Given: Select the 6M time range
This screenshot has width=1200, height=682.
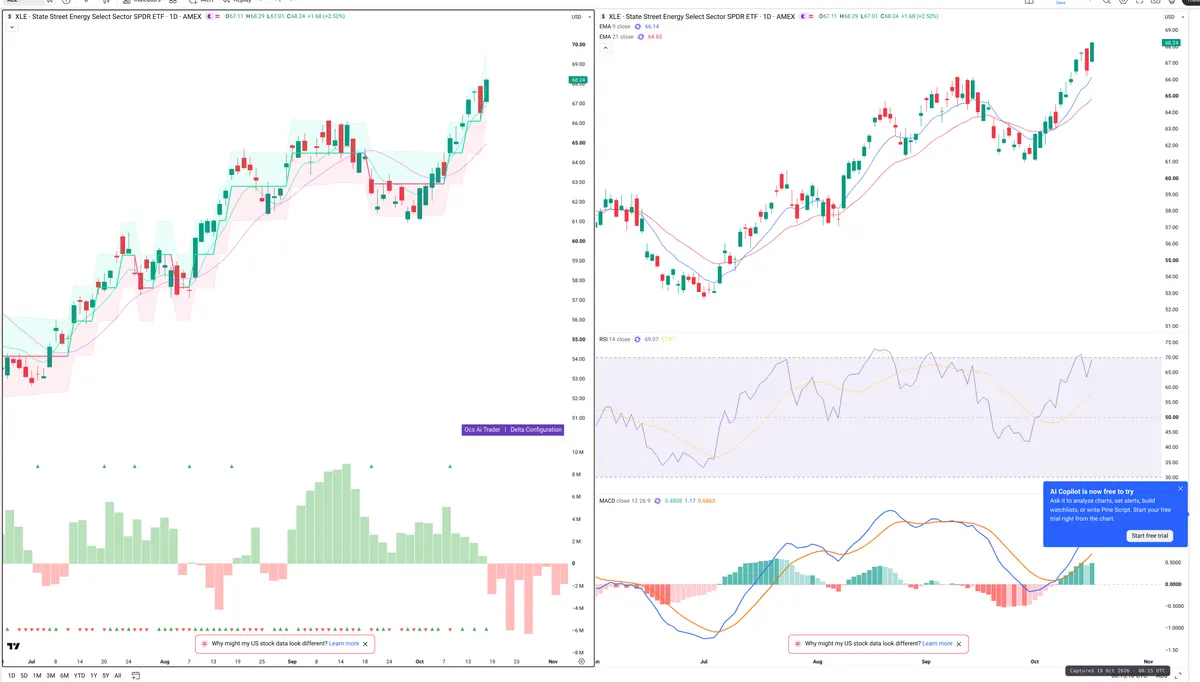Looking at the screenshot, I should click(x=64, y=676).
